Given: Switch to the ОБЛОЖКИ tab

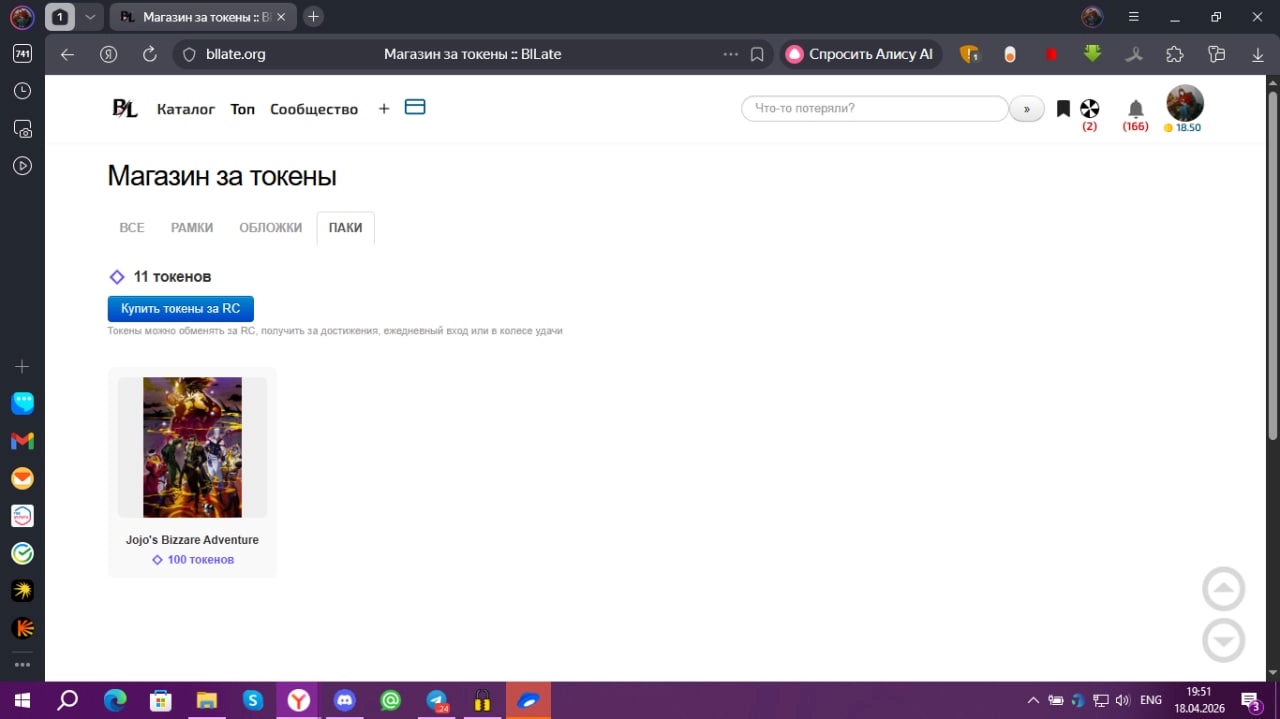Looking at the screenshot, I should pyautogui.click(x=270, y=228).
